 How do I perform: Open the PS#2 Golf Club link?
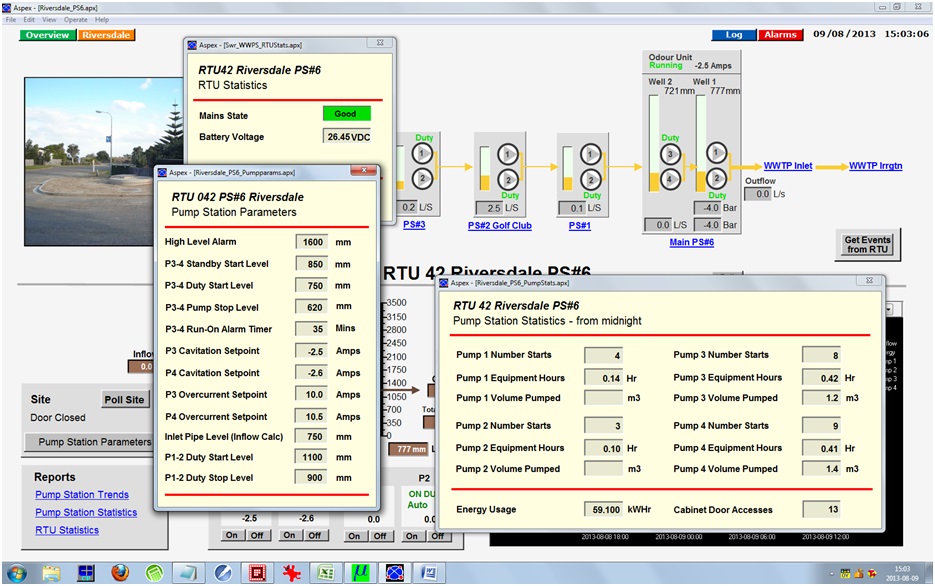click(x=500, y=225)
